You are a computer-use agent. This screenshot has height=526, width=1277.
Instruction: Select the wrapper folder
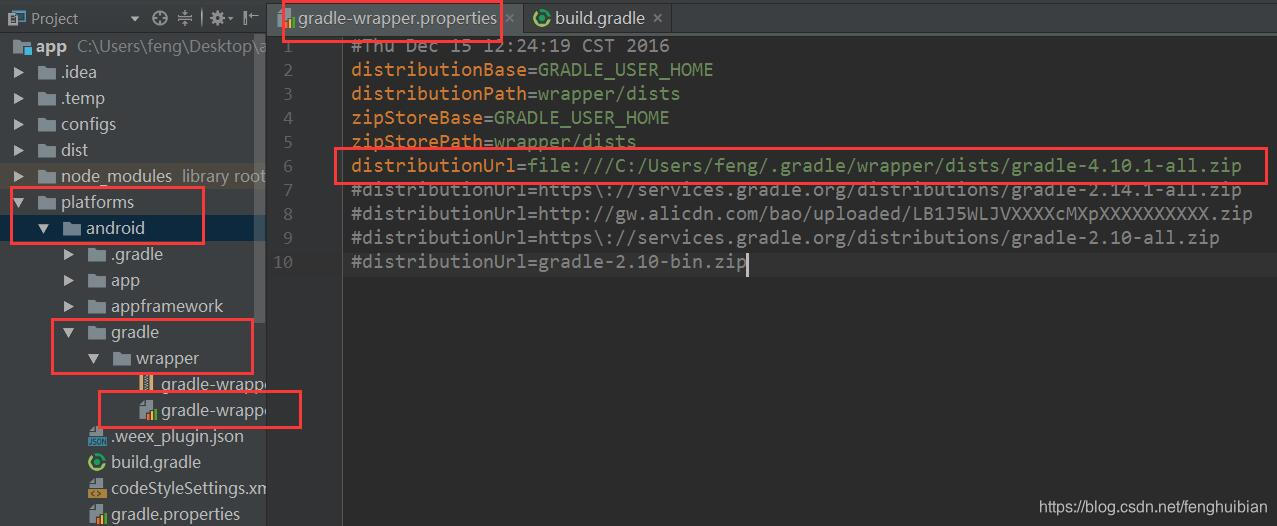pos(134,358)
